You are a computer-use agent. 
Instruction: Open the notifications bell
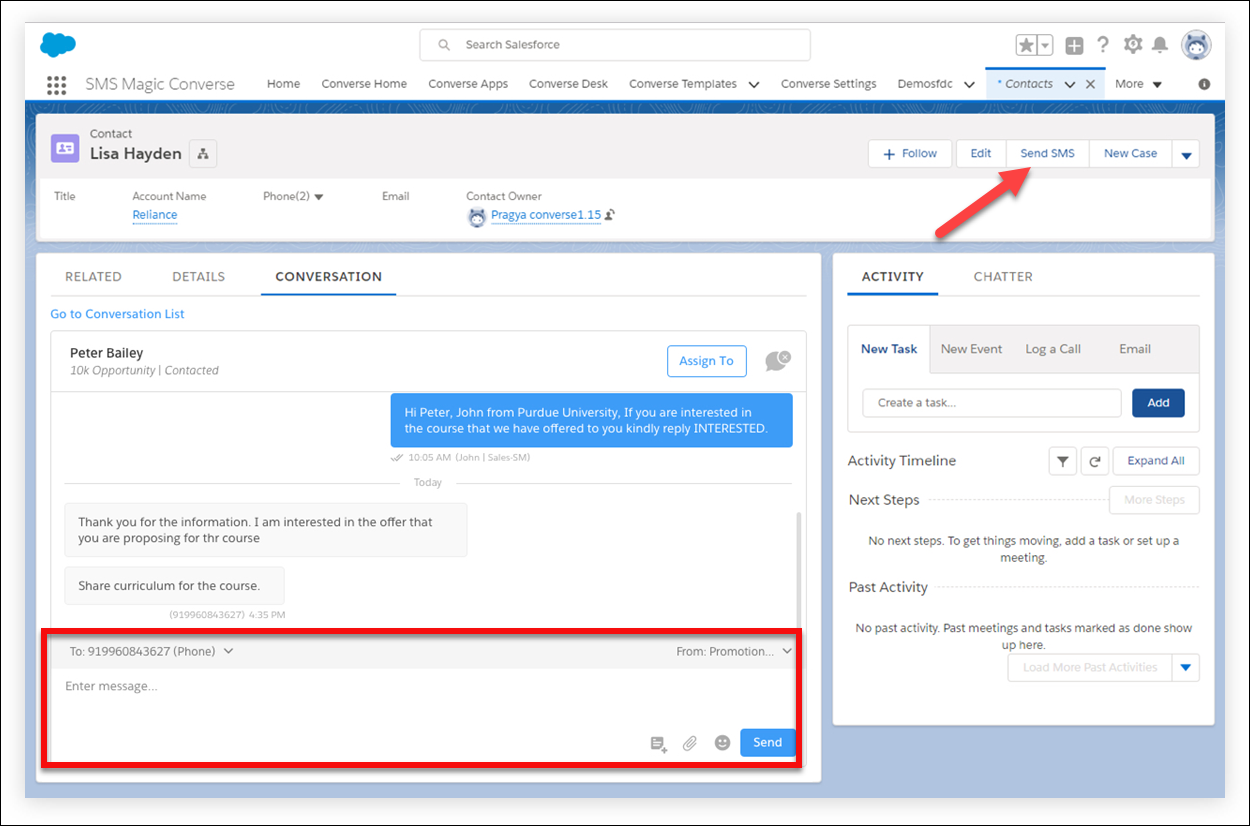[x=1160, y=45]
